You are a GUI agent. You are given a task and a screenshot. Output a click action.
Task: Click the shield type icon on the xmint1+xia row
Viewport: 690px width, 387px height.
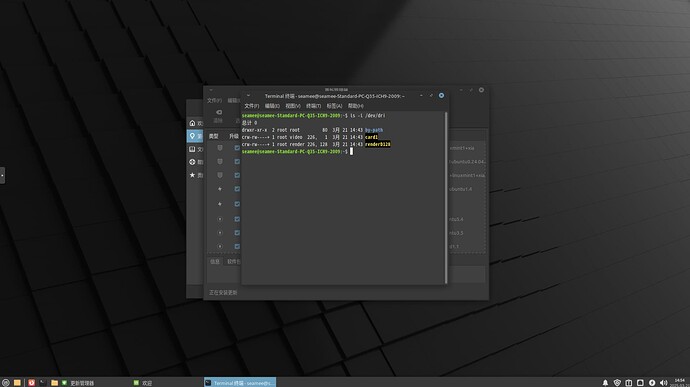coord(220,148)
